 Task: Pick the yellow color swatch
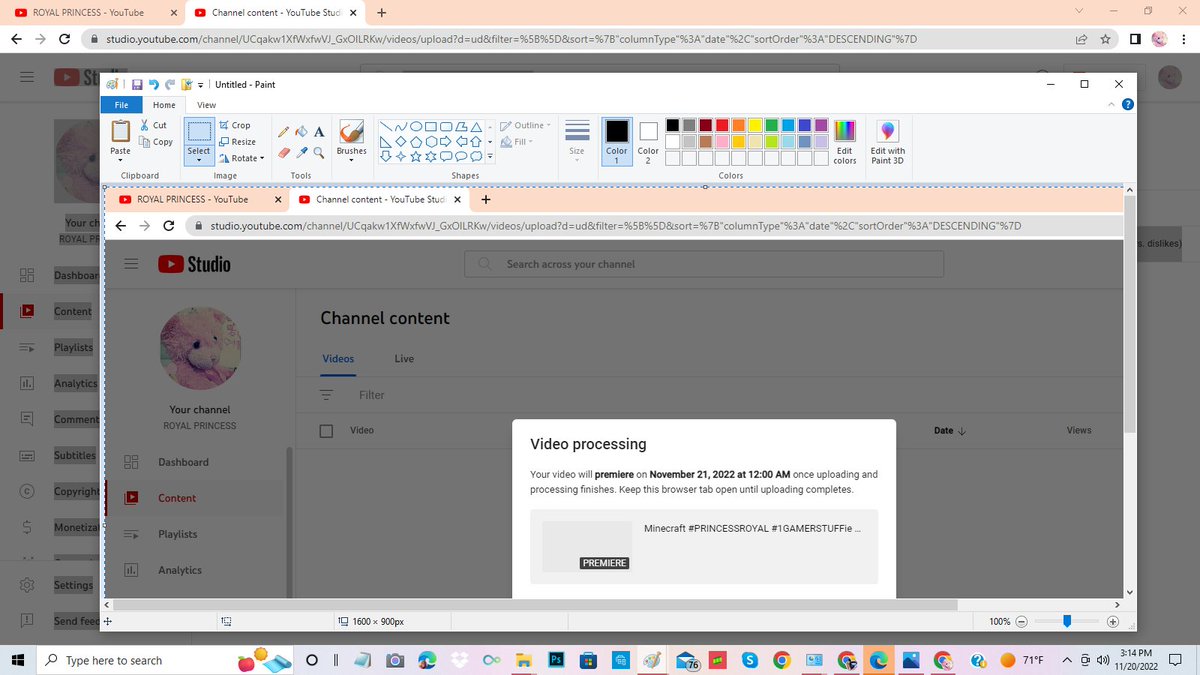point(755,125)
